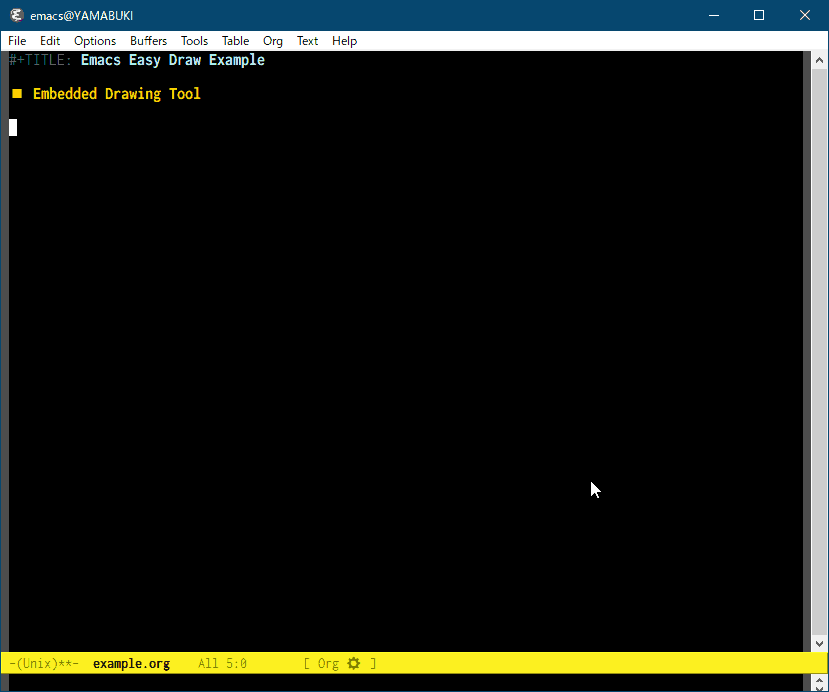This screenshot has height=692, width=829.
Task: Open the File menu
Action: 17,41
